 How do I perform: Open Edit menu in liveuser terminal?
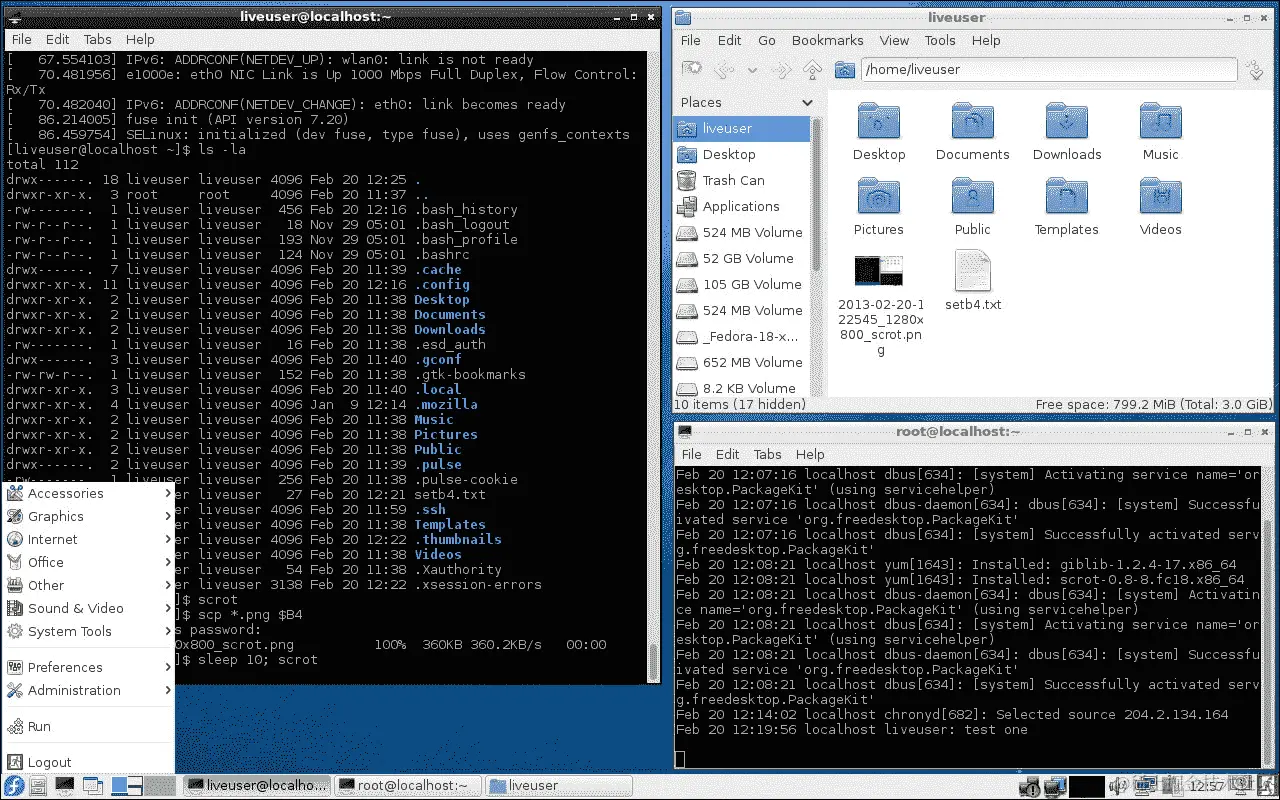[57, 39]
